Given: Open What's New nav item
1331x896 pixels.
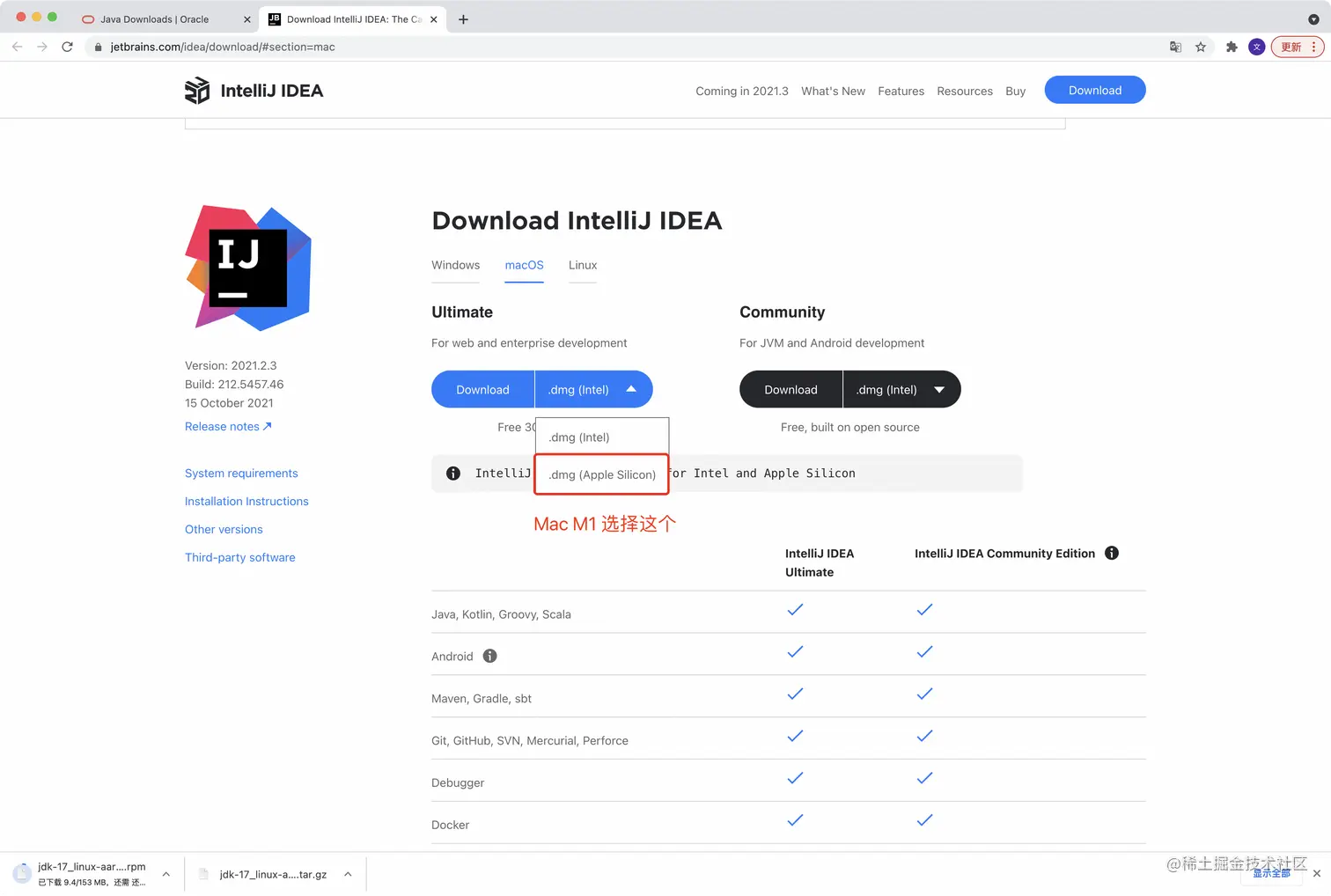Looking at the screenshot, I should point(833,91).
